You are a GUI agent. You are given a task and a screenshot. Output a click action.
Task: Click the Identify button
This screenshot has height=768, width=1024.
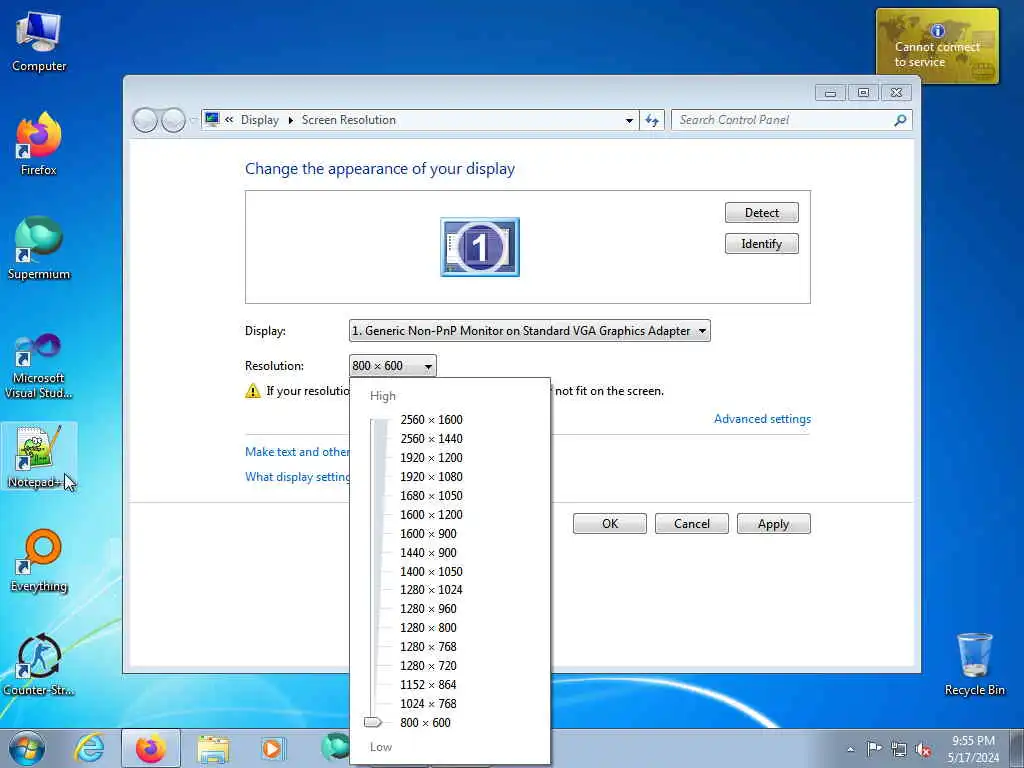761,244
